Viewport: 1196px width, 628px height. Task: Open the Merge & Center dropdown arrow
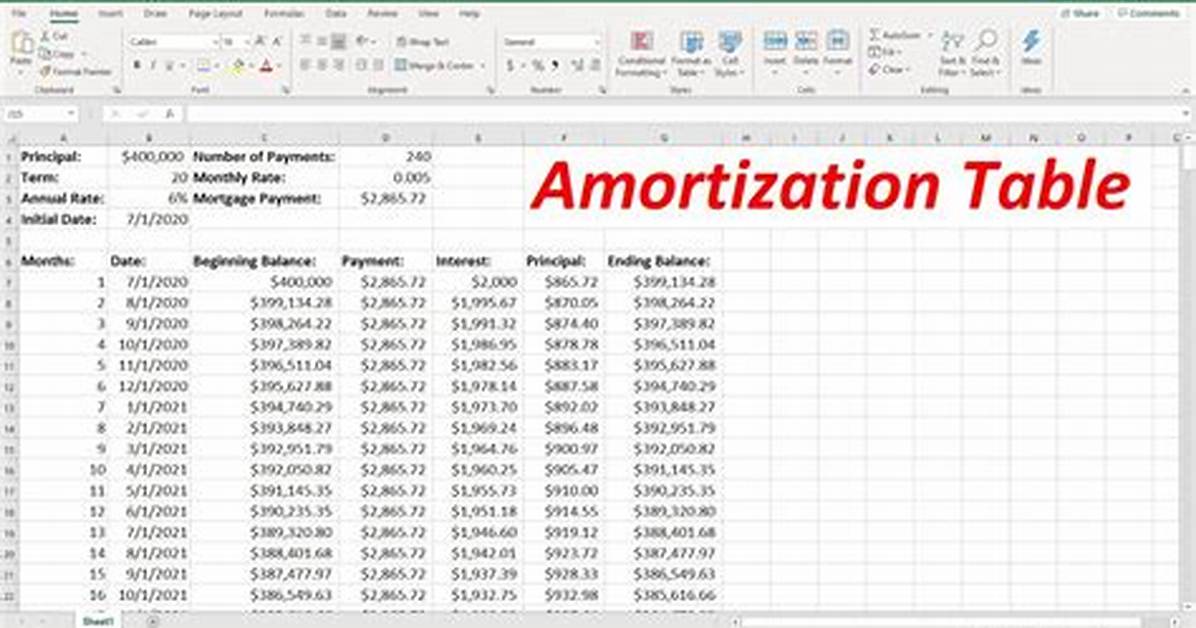(x=483, y=66)
